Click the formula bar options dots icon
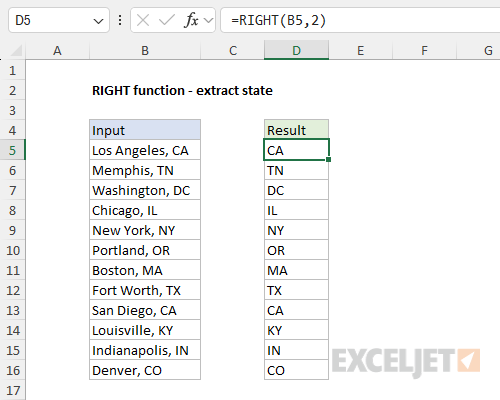Screen dimensions: 500x400 [x=120, y=20]
